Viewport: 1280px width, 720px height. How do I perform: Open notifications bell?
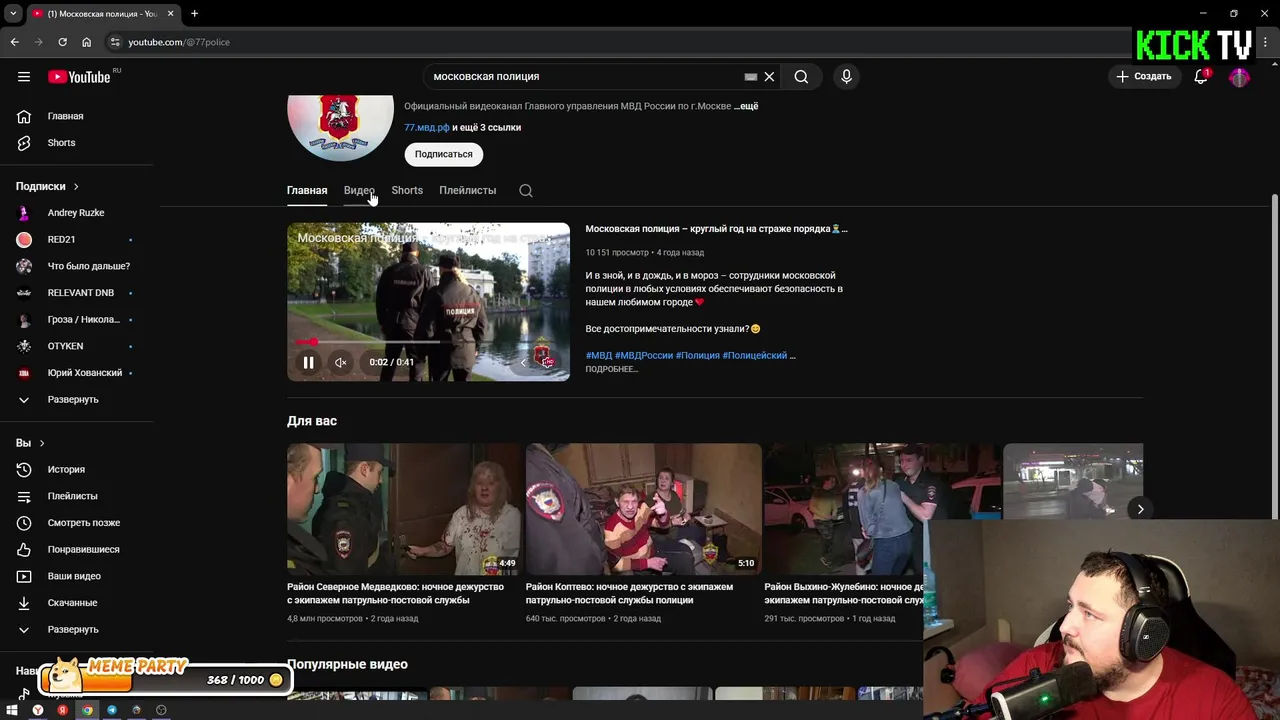1201,77
